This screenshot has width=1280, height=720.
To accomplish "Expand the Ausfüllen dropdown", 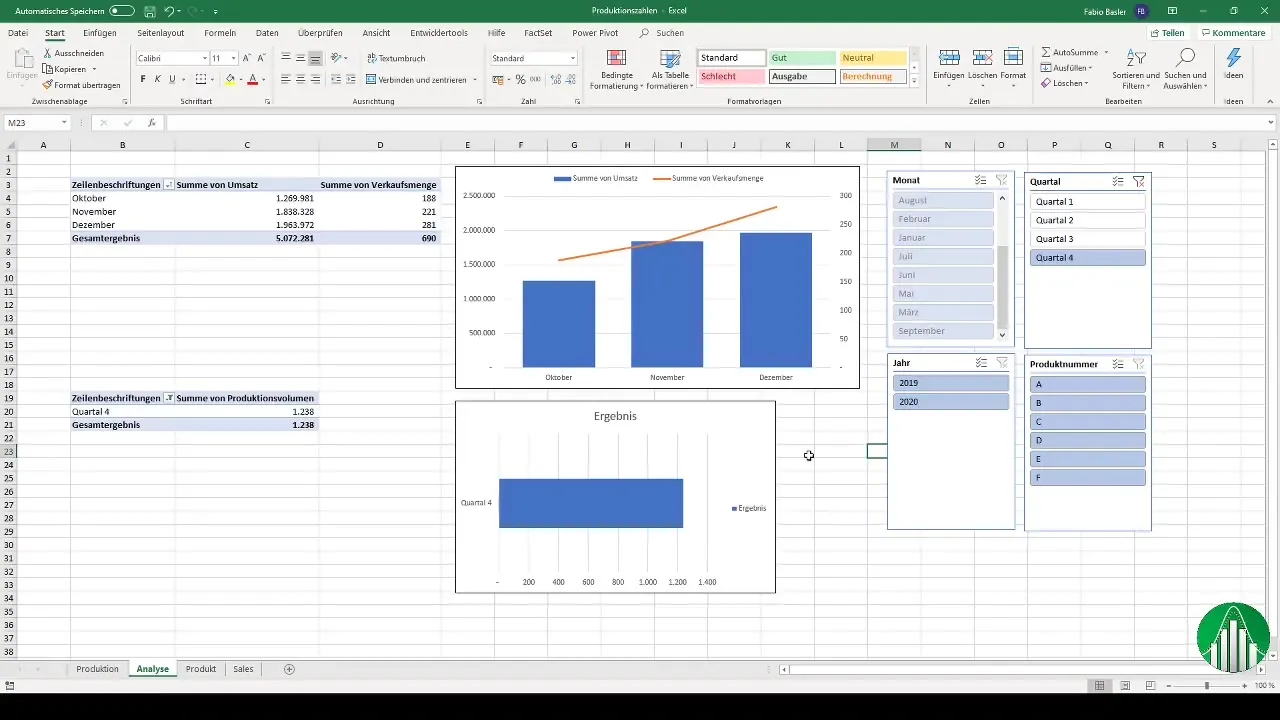I will coord(1089,68).
